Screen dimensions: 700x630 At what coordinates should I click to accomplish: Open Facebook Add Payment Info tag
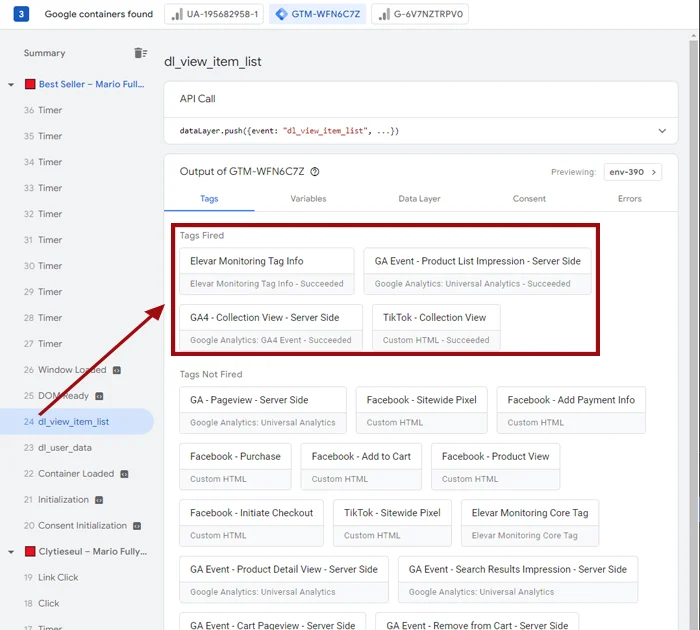click(x=571, y=410)
